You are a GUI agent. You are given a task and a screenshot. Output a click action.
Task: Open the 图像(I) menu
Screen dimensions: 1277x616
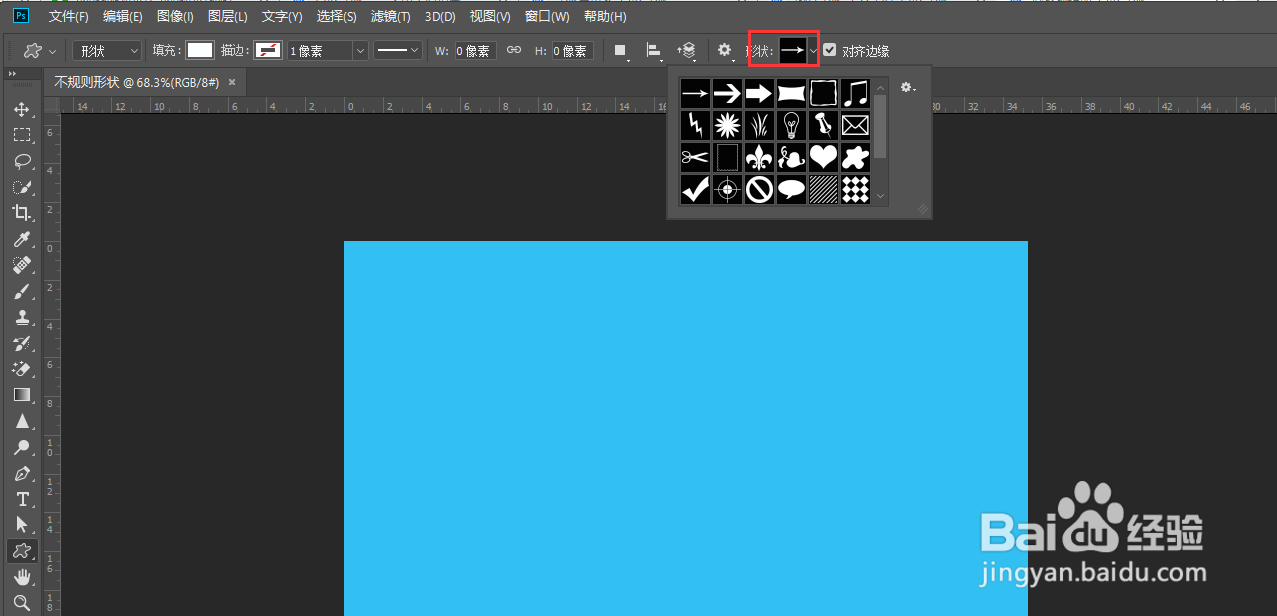pyautogui.click(x=175, y=16)
